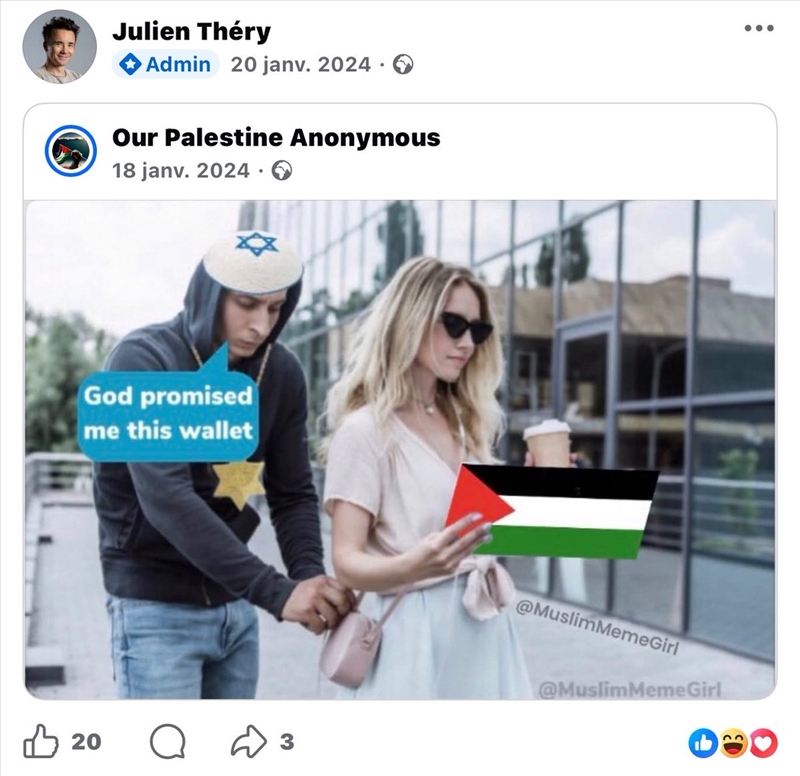Click the Julien Théry name link
The height and width of the screenshot is (776, 800).
click(191, 31)
